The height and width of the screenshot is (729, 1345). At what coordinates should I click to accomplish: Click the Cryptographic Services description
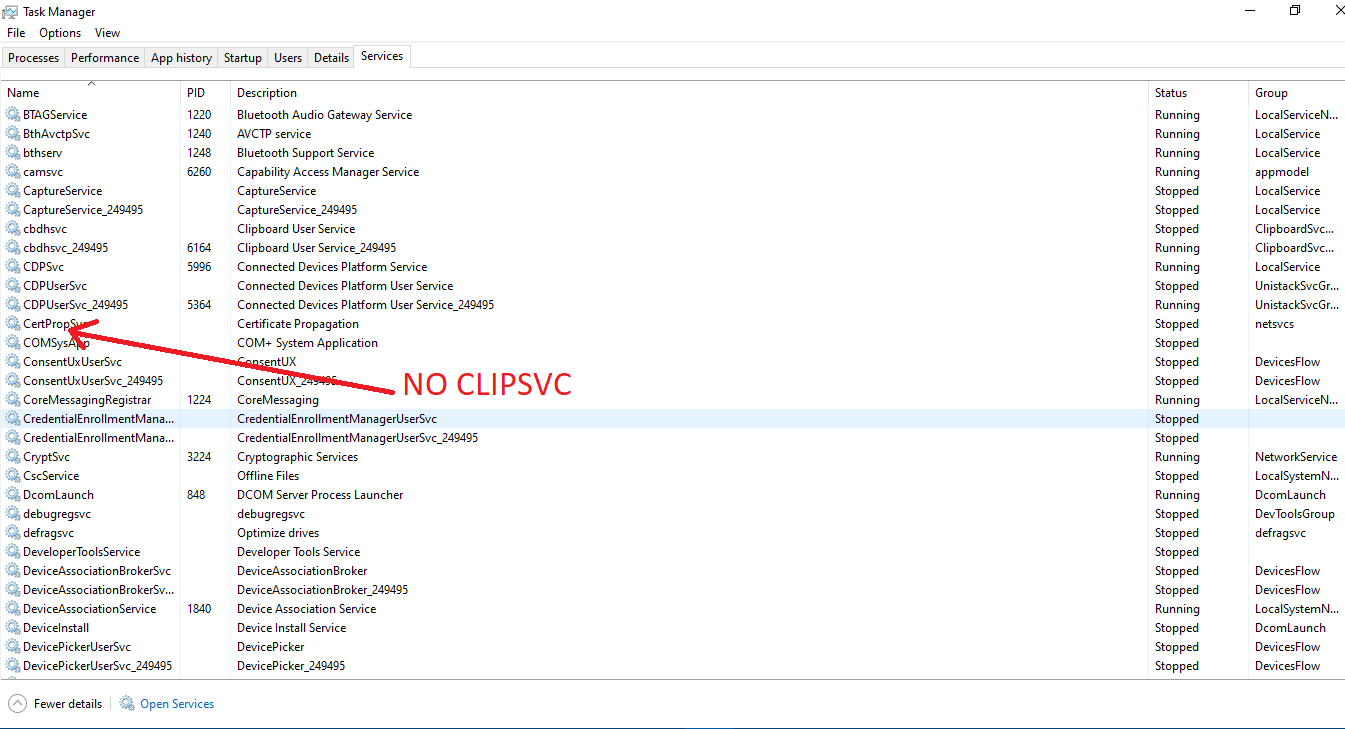click(297, 457)
